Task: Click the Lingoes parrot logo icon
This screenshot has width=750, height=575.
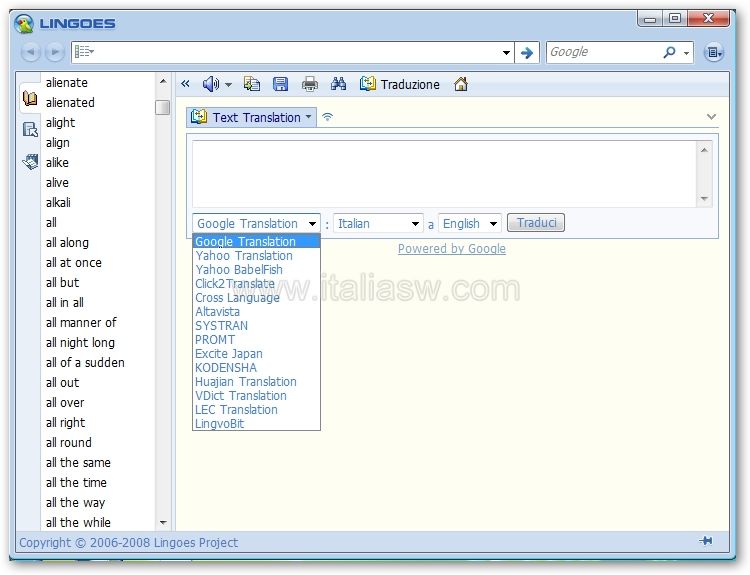Action: (x=24, y=23)
